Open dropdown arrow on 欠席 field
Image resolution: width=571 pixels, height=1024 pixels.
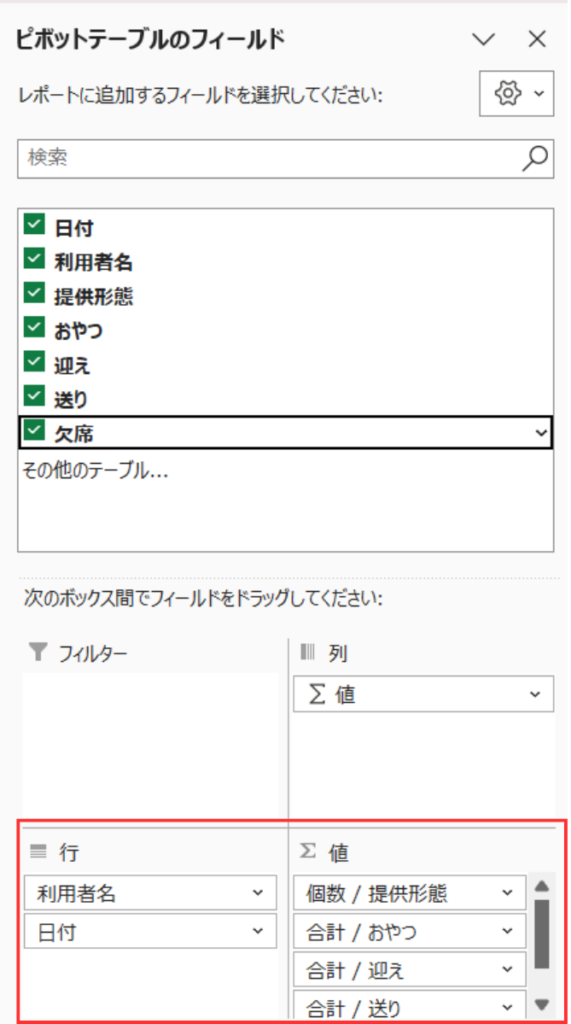coord(540,432)
